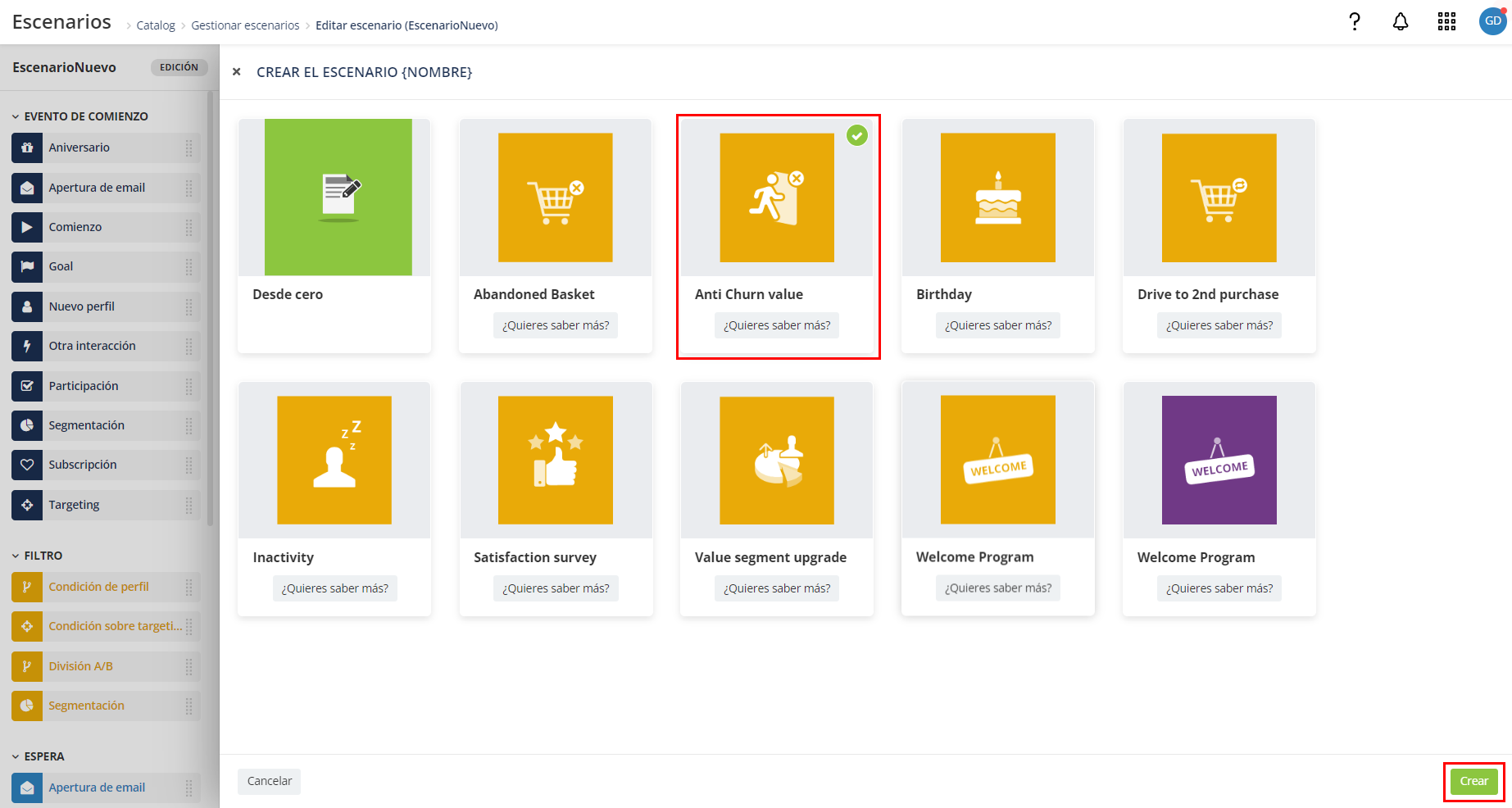Click ¿Quieres saber más? under Drive to 2nd purchase
Viewport: 1512px width, 808px height.
click(x=1219, y=325)
